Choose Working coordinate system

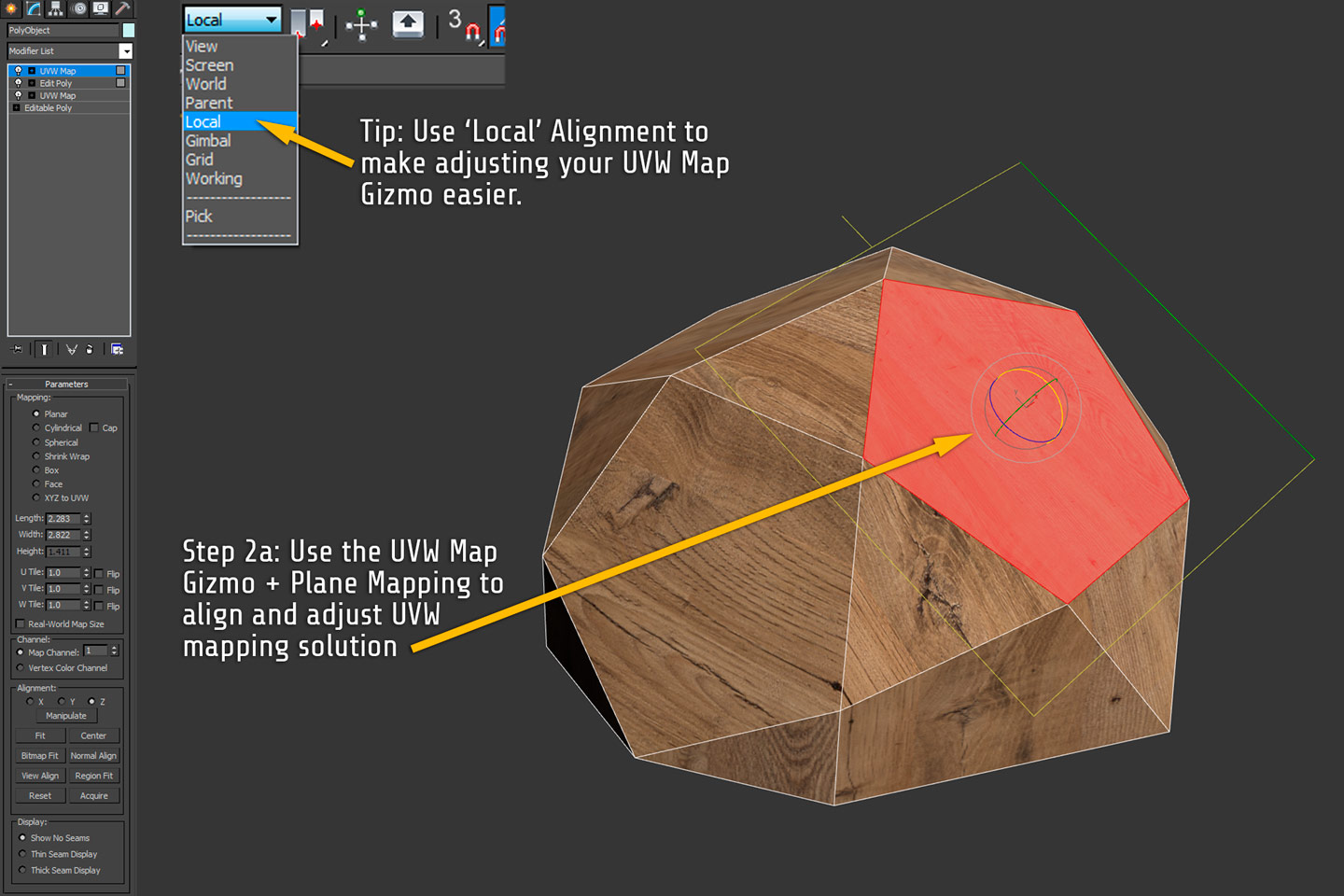[x=240, y=178]
